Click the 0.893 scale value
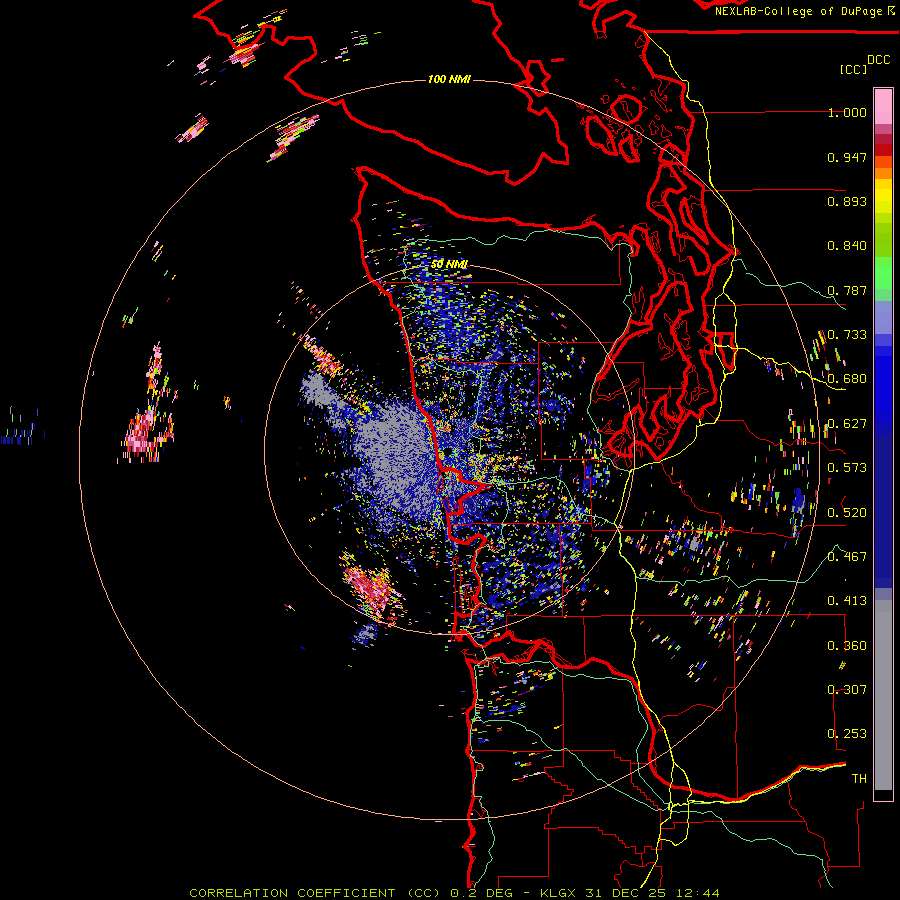 [847, 201]
